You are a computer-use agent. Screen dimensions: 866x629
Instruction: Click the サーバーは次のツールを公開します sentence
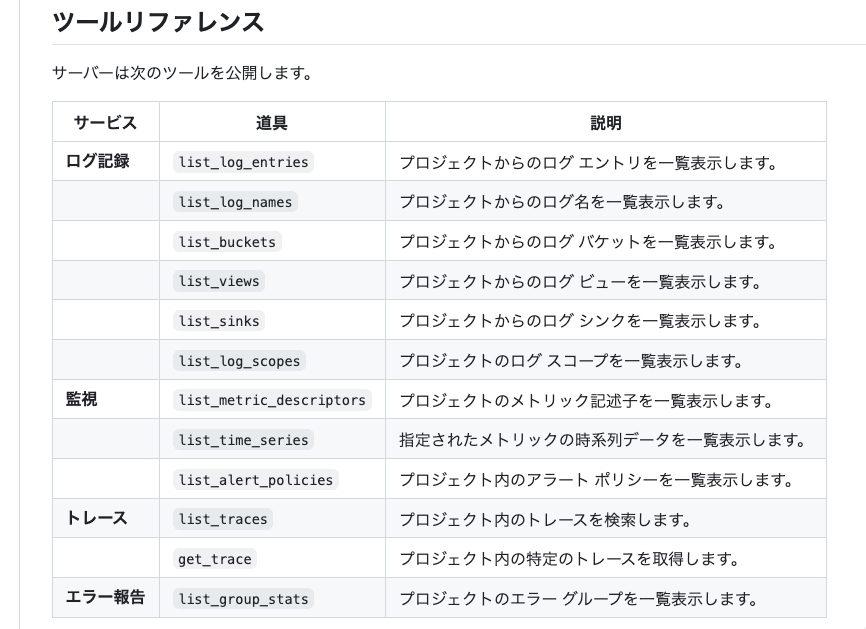tap(181, 73)
